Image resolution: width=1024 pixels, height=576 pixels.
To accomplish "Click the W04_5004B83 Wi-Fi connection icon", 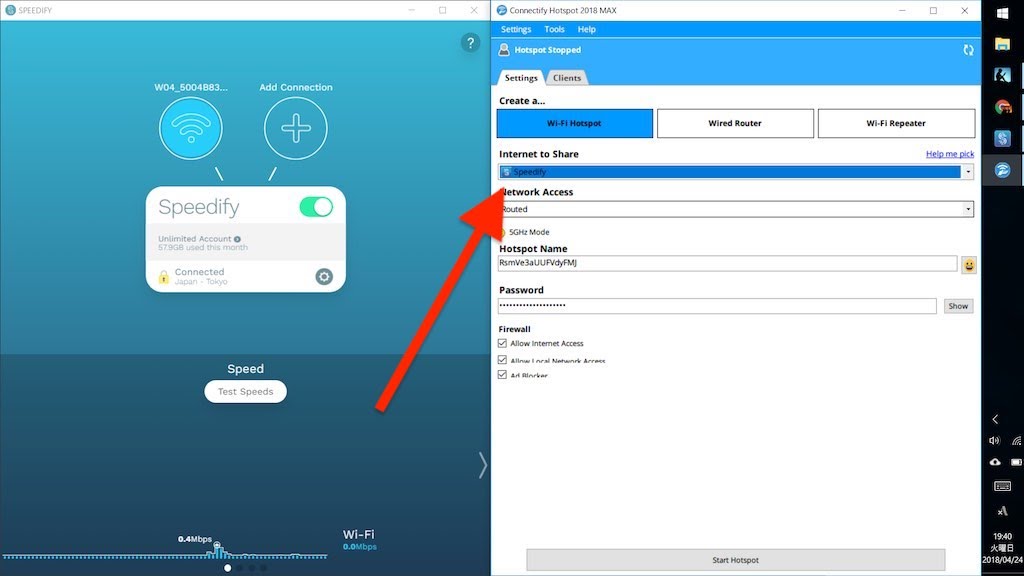I will [x=191, y=128].
